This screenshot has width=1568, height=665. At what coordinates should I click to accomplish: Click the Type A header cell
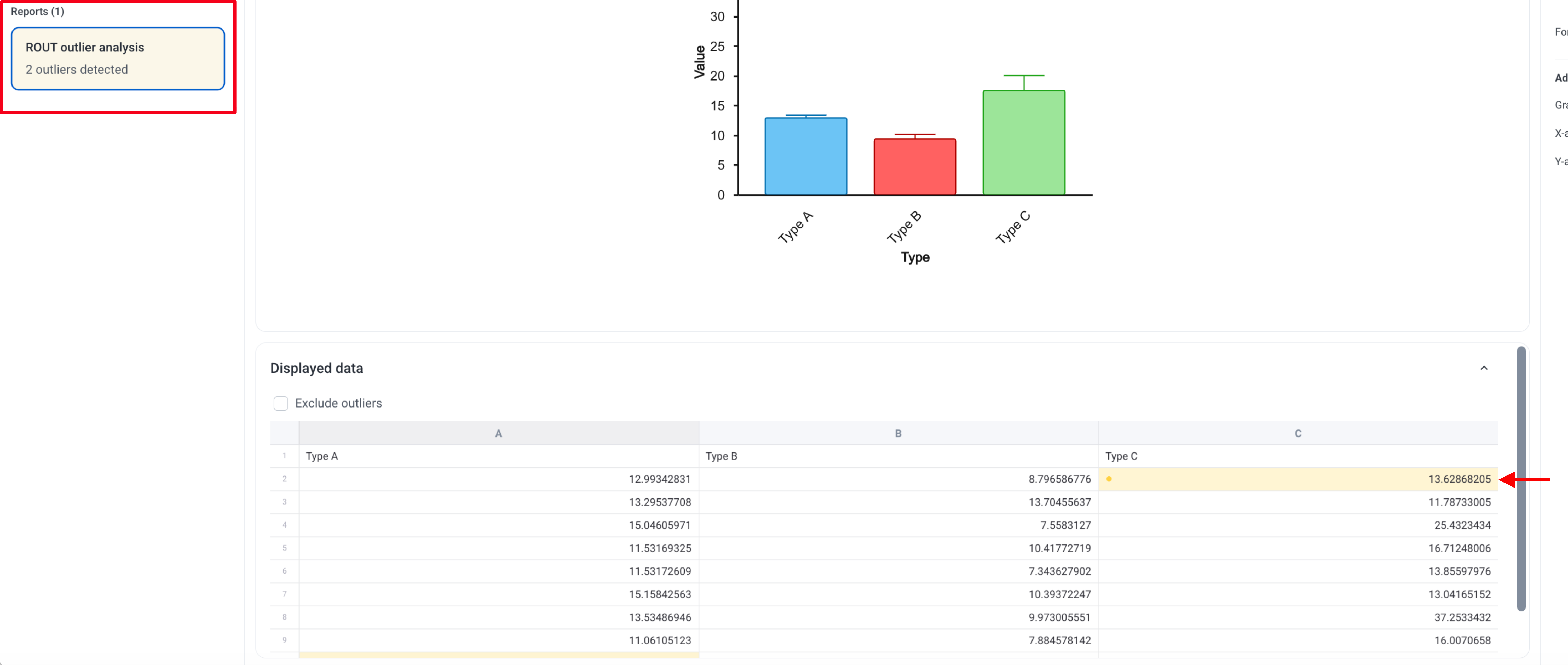tap(499, 456)
